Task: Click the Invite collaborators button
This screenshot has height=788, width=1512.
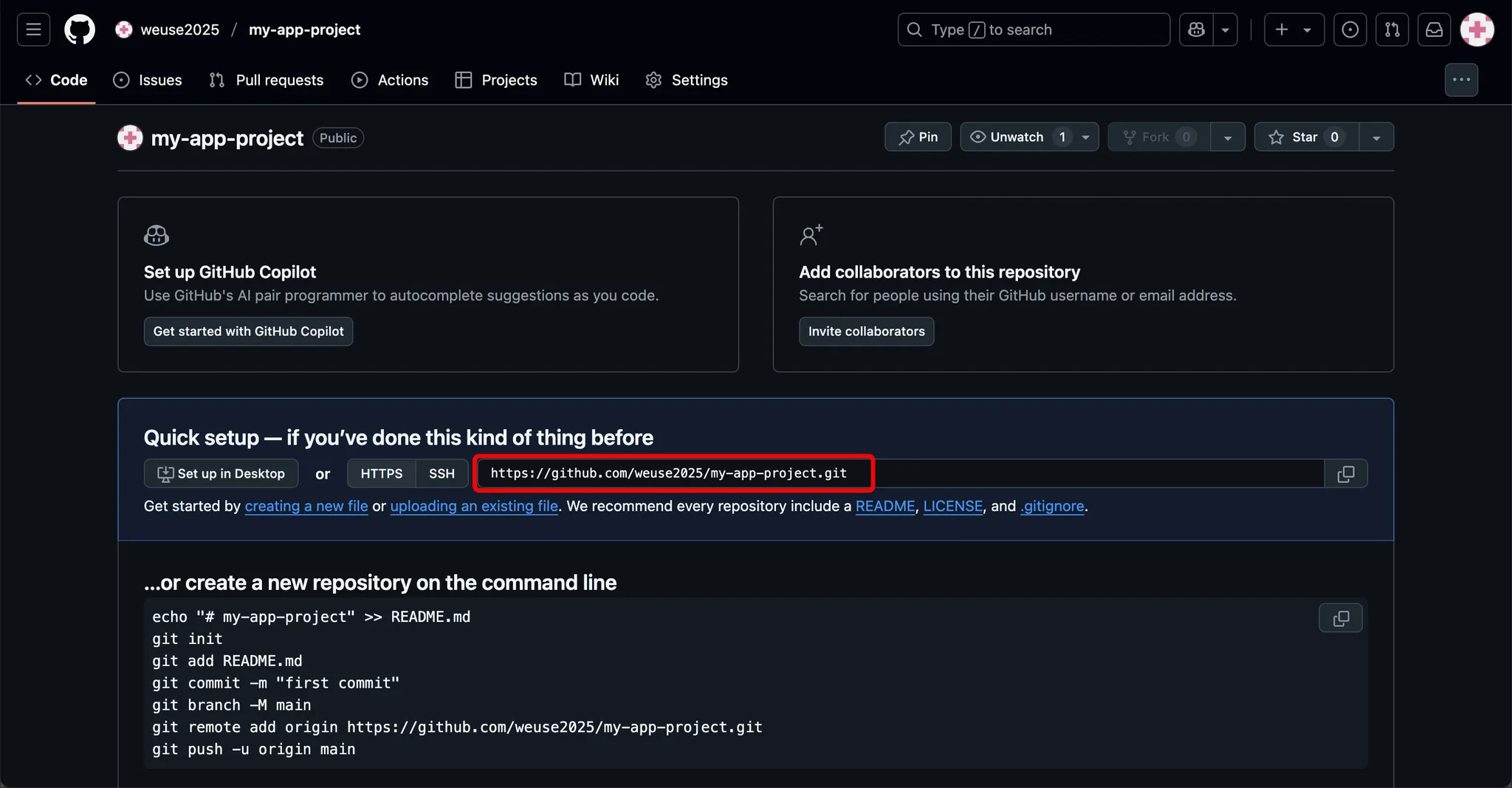Action: point(866,332)
